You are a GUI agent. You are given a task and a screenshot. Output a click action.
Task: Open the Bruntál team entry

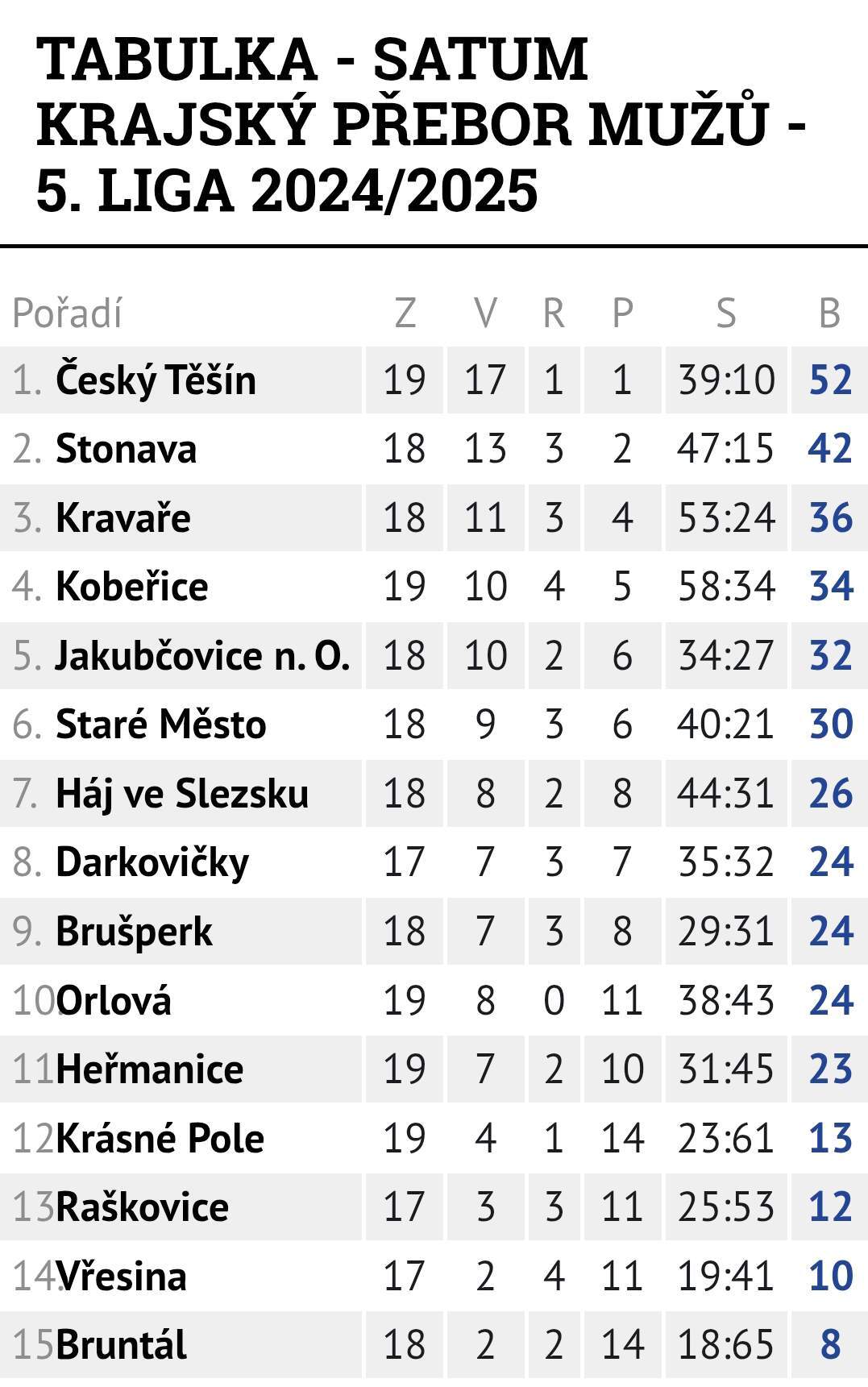(121, 1345)
